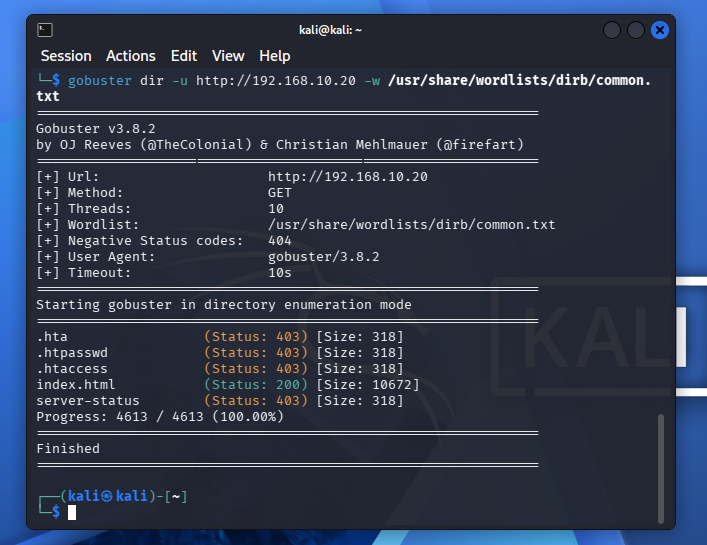Click the Method value 'GET'
The height and width of the screenshot is (545, 707).
[x=280, y=193]
